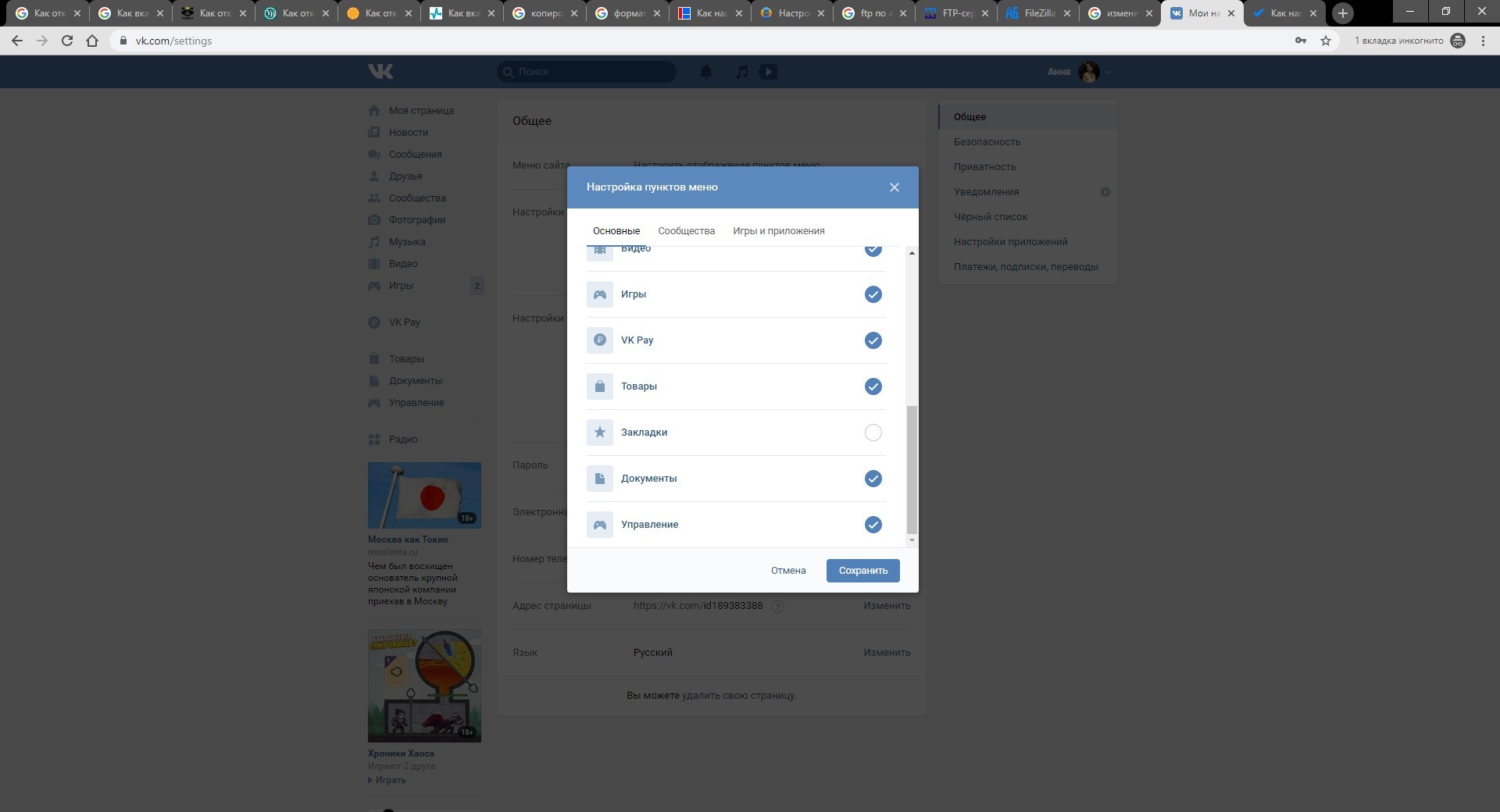This screenshot has height=812, width=1500.
Task: Cancel the dialog with Отмена
Action: [788, 571]
